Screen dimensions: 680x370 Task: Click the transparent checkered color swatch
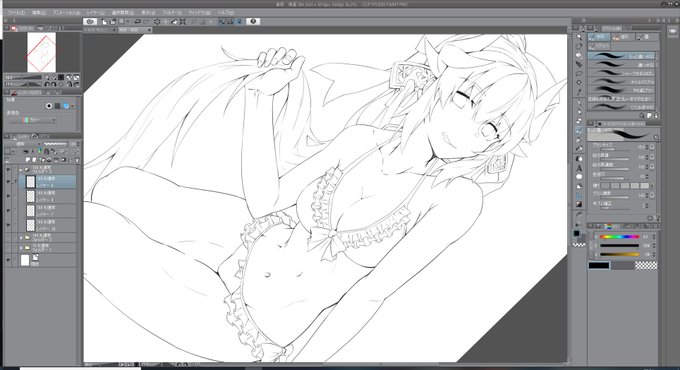pyautogui.click(x=646, y=265)
